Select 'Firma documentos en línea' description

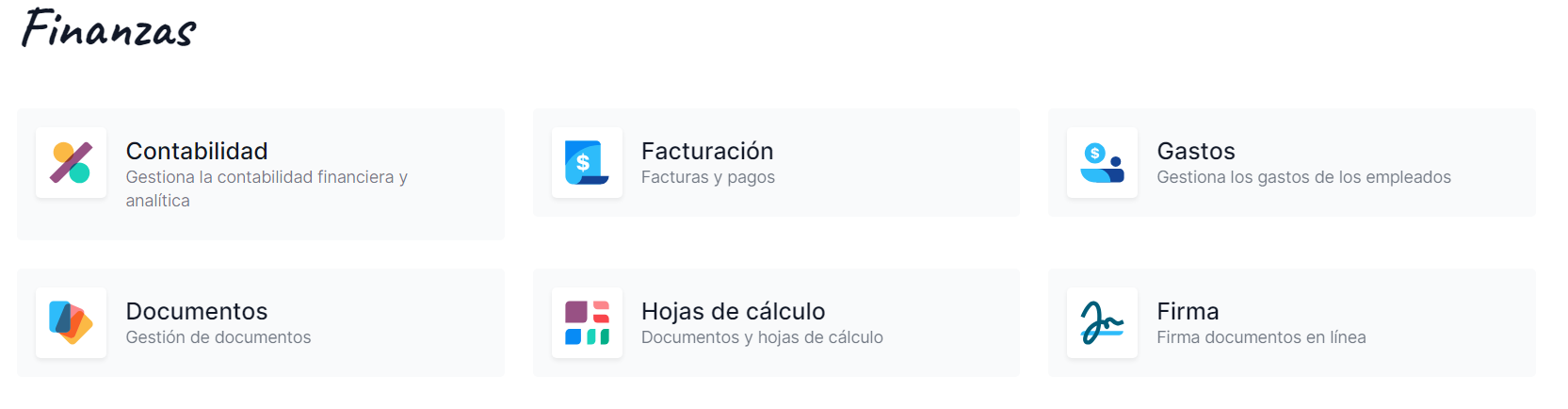coord(1261,337)
